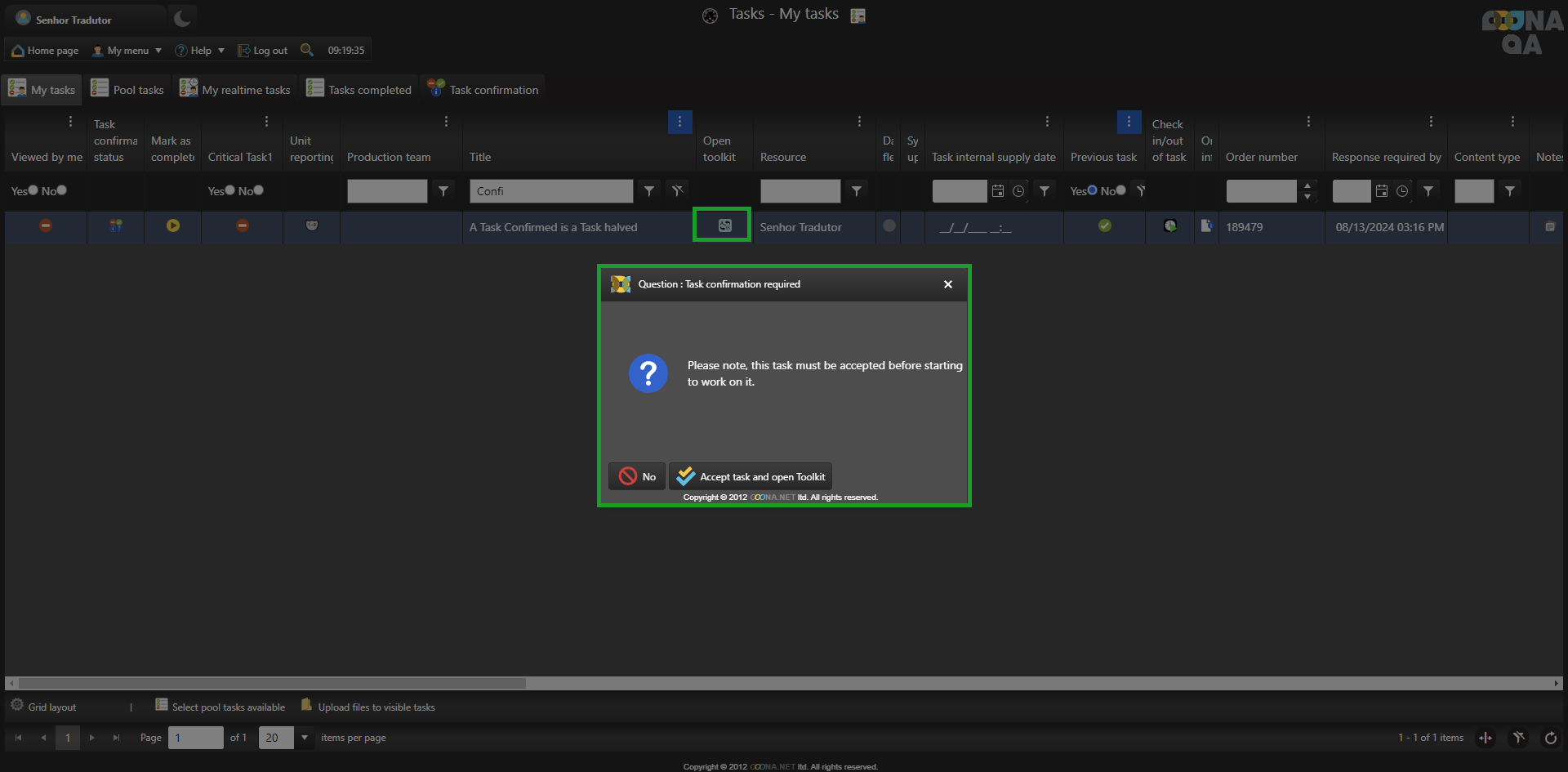
Task: Toggle dark mode moon icon
Action: pyautogui.click(x=182, y=18)
